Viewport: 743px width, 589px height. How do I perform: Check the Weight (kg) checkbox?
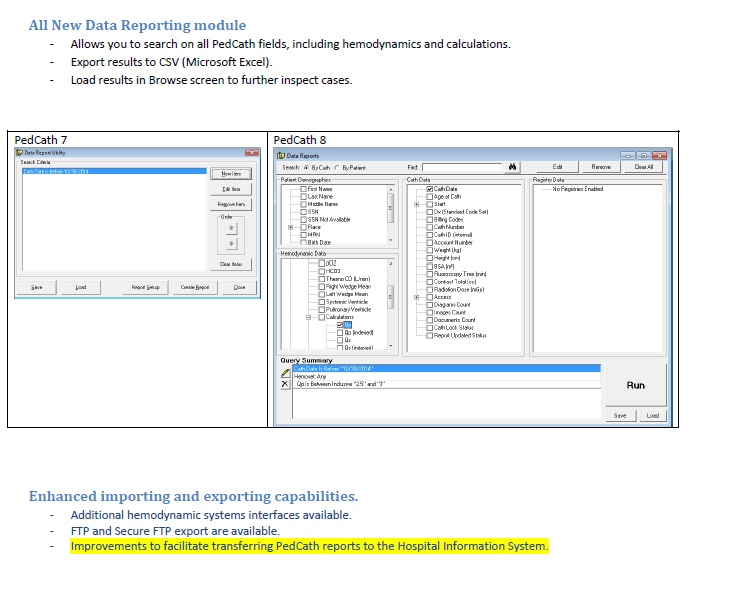430,250
